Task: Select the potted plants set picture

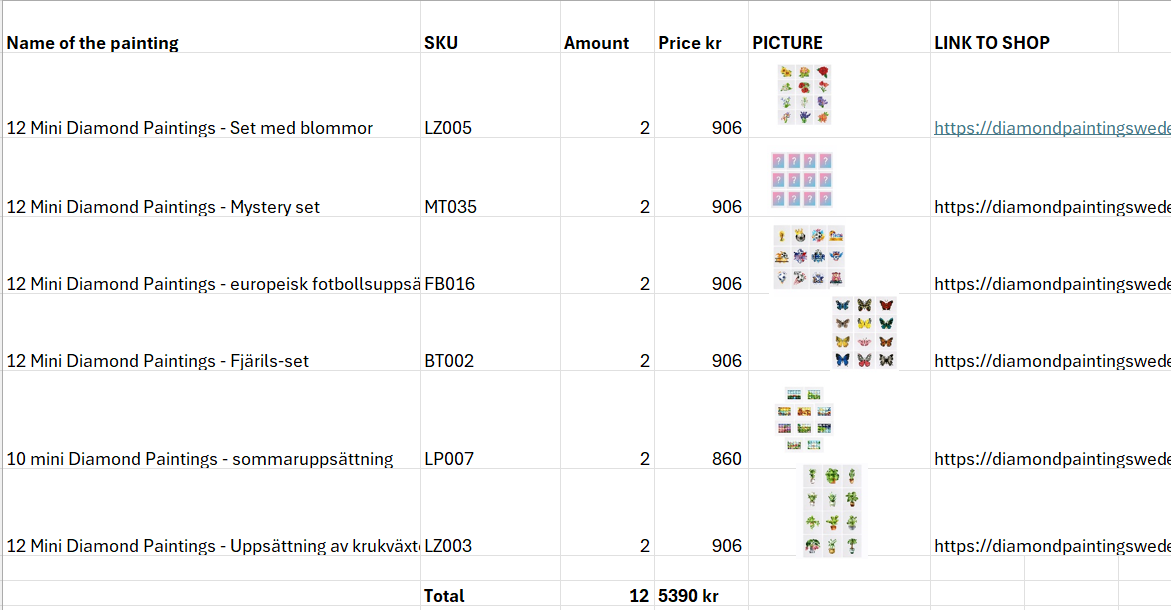Action: 832,510
